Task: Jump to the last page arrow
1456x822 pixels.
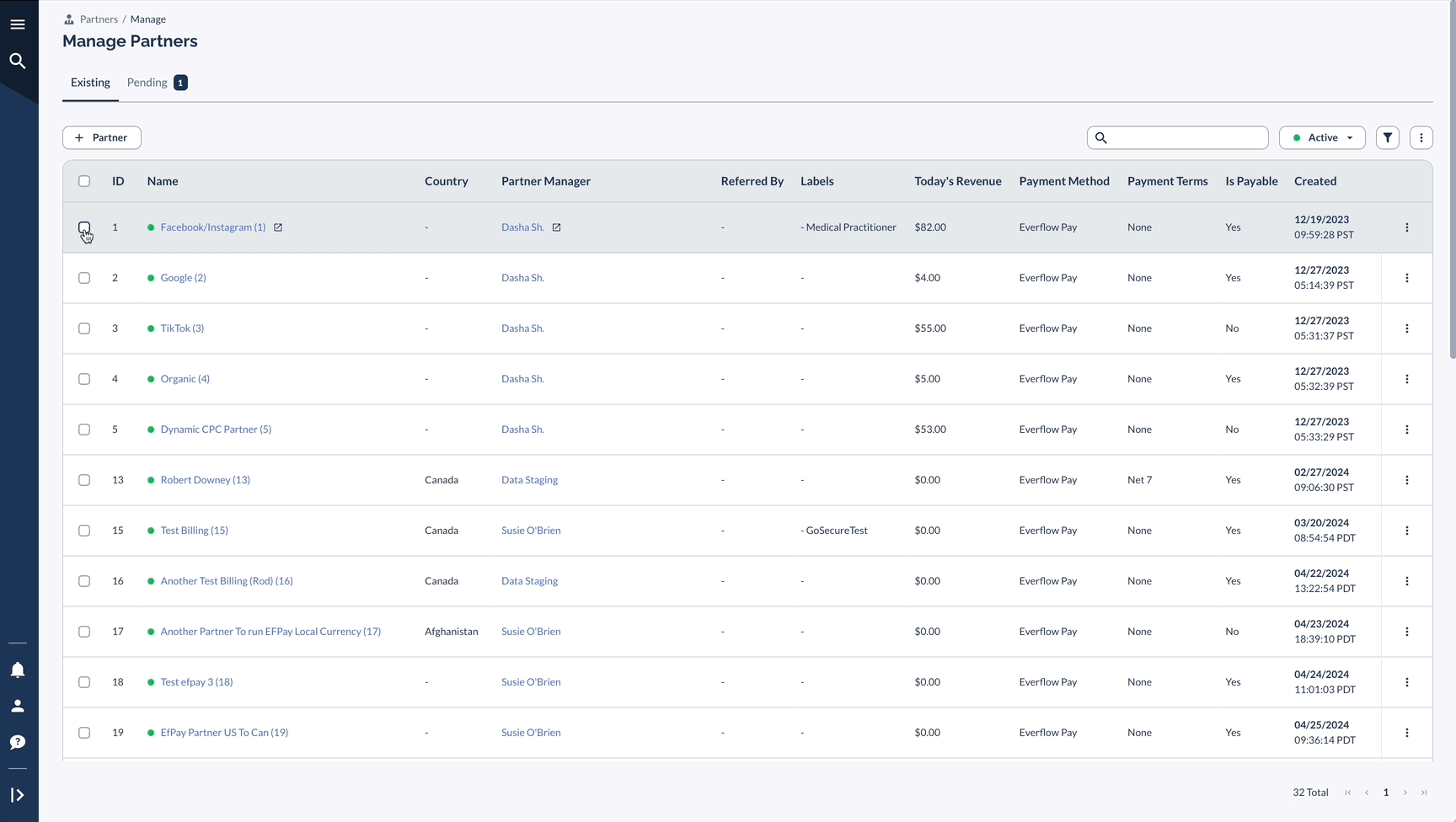Action: pos(1424,793)
